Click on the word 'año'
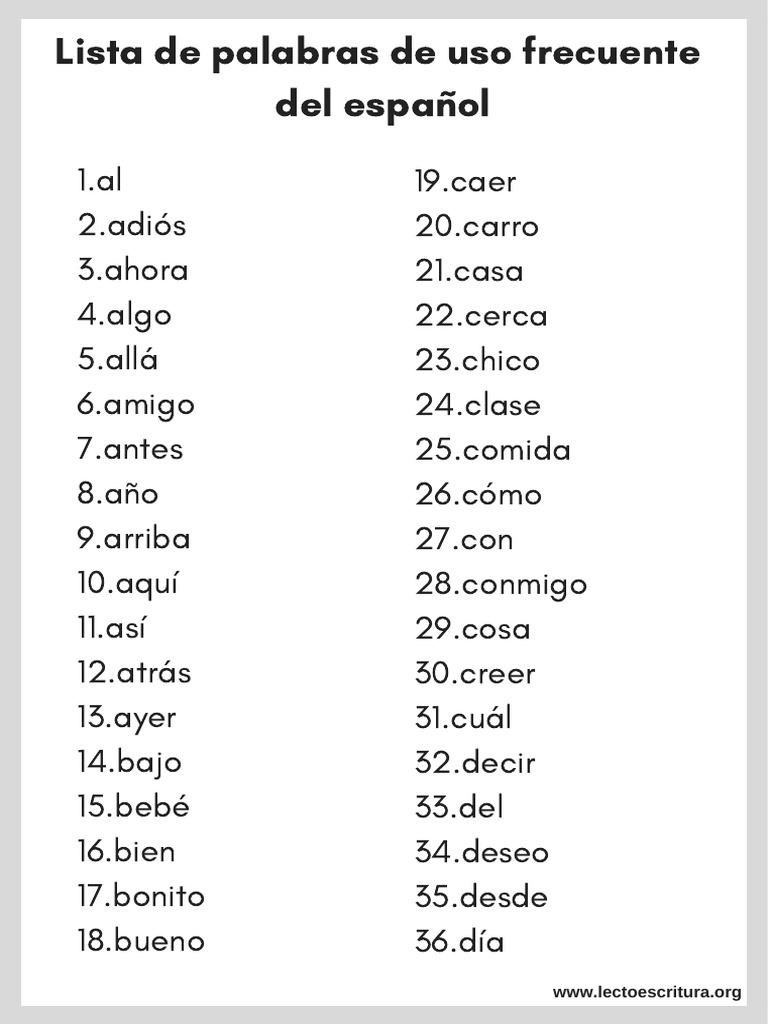This screenshot has width=768, height=1024. [130, 494]
